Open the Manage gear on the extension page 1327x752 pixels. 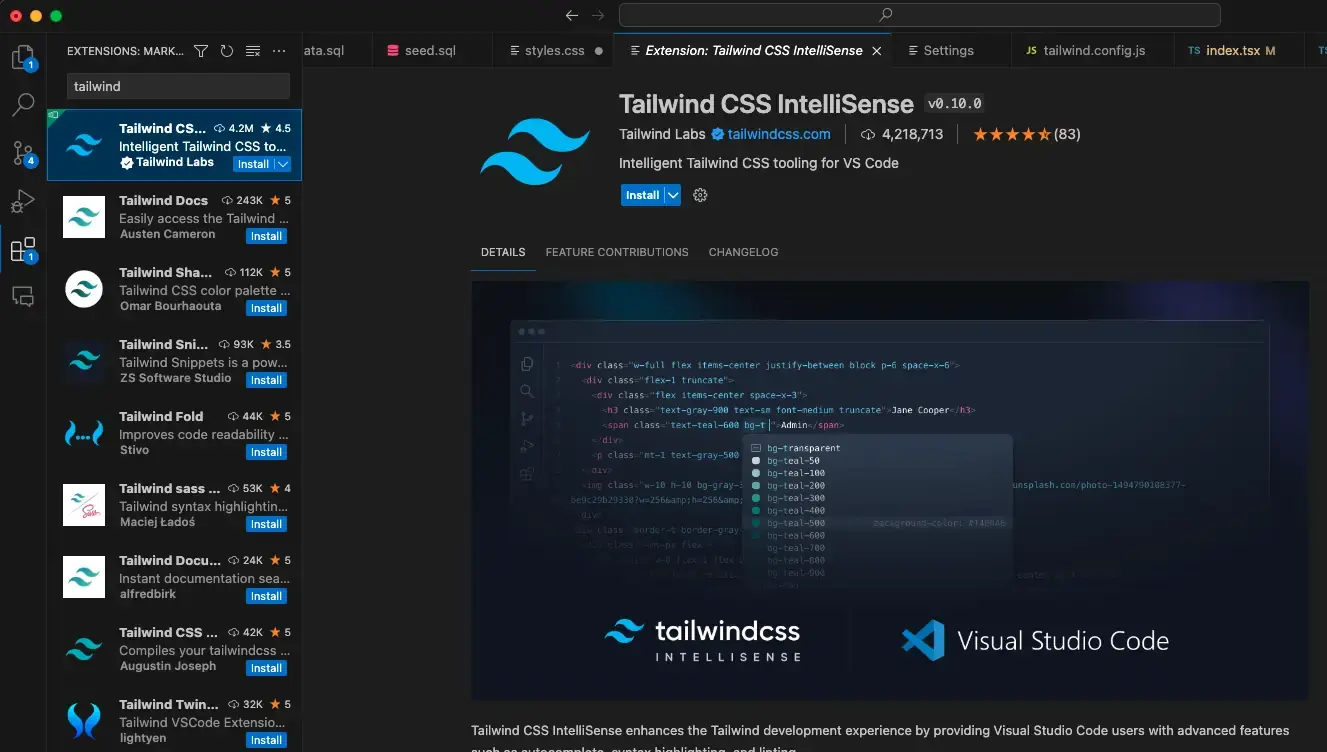(x=699, y=195)
